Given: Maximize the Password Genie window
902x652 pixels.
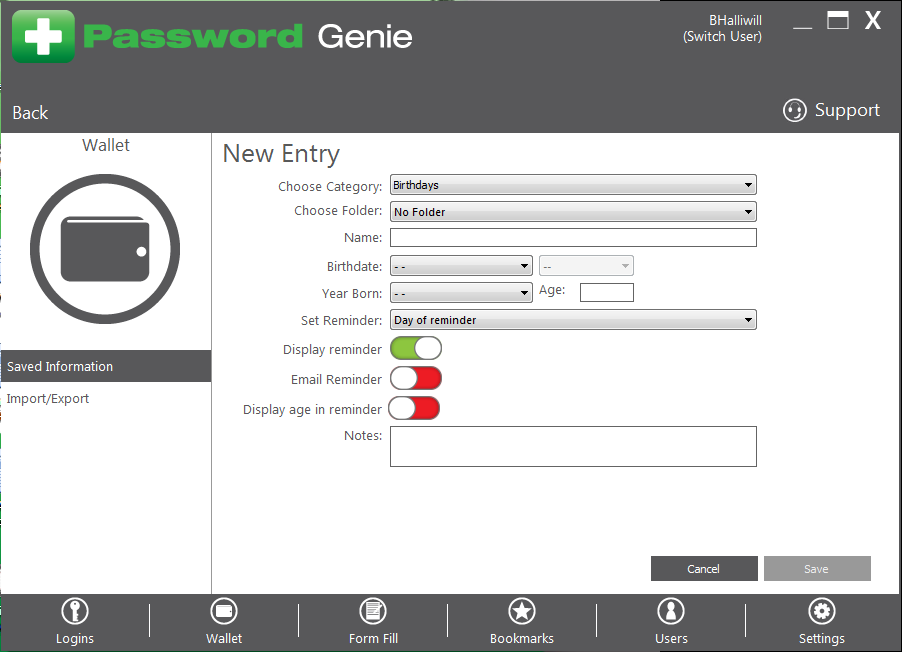Looking at the screenshot, I should (838, 21).
